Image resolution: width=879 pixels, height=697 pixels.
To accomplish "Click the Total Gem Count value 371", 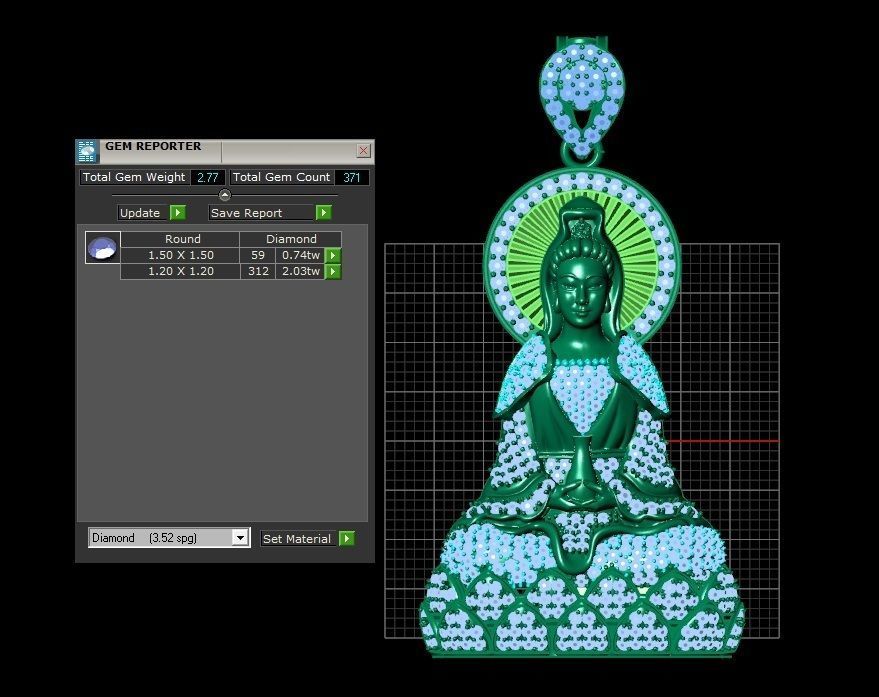I will tap(351, 178).
